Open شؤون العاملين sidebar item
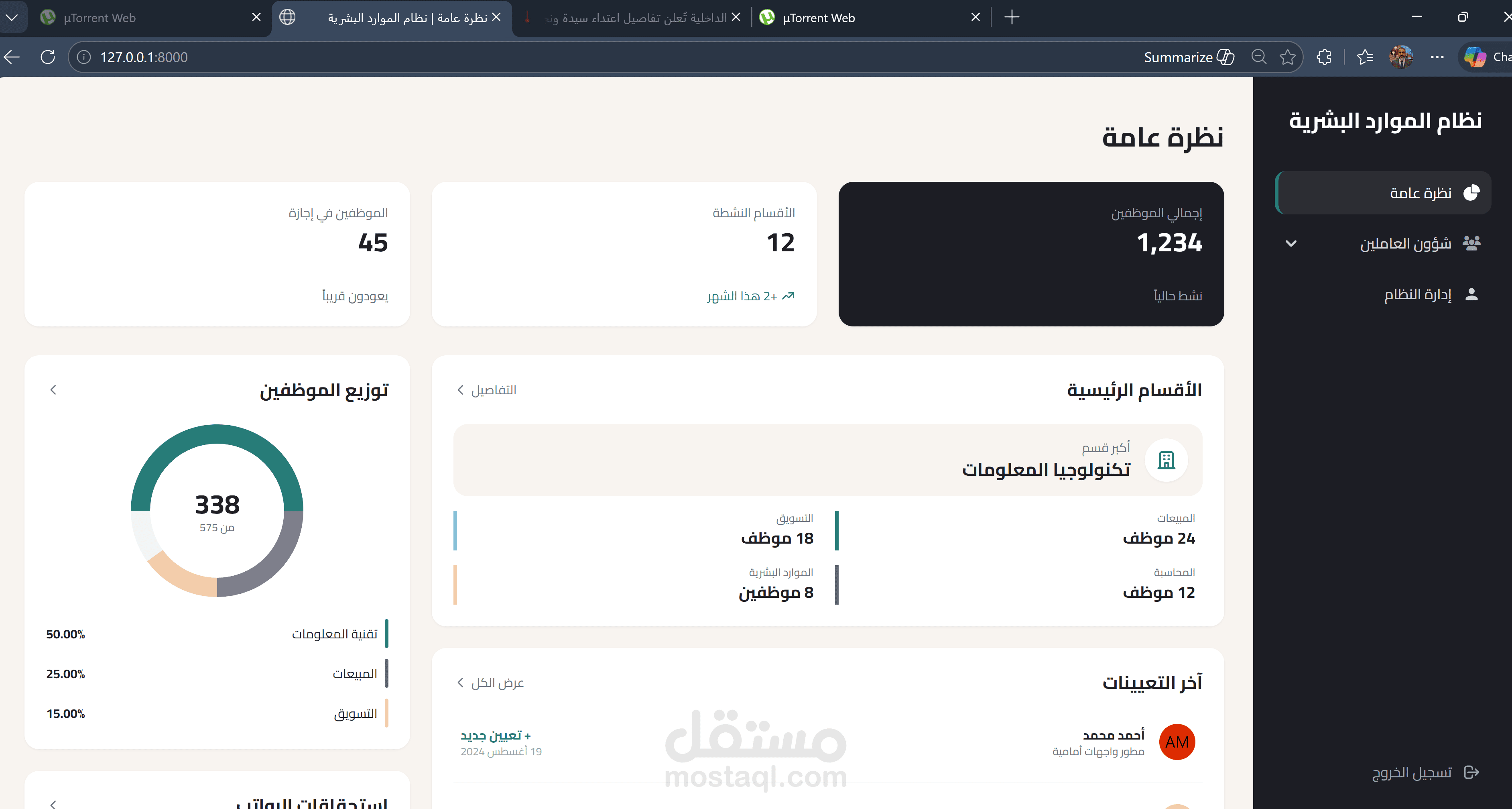This screenshot has height=809, width=1512. [x=1383, y=243]
